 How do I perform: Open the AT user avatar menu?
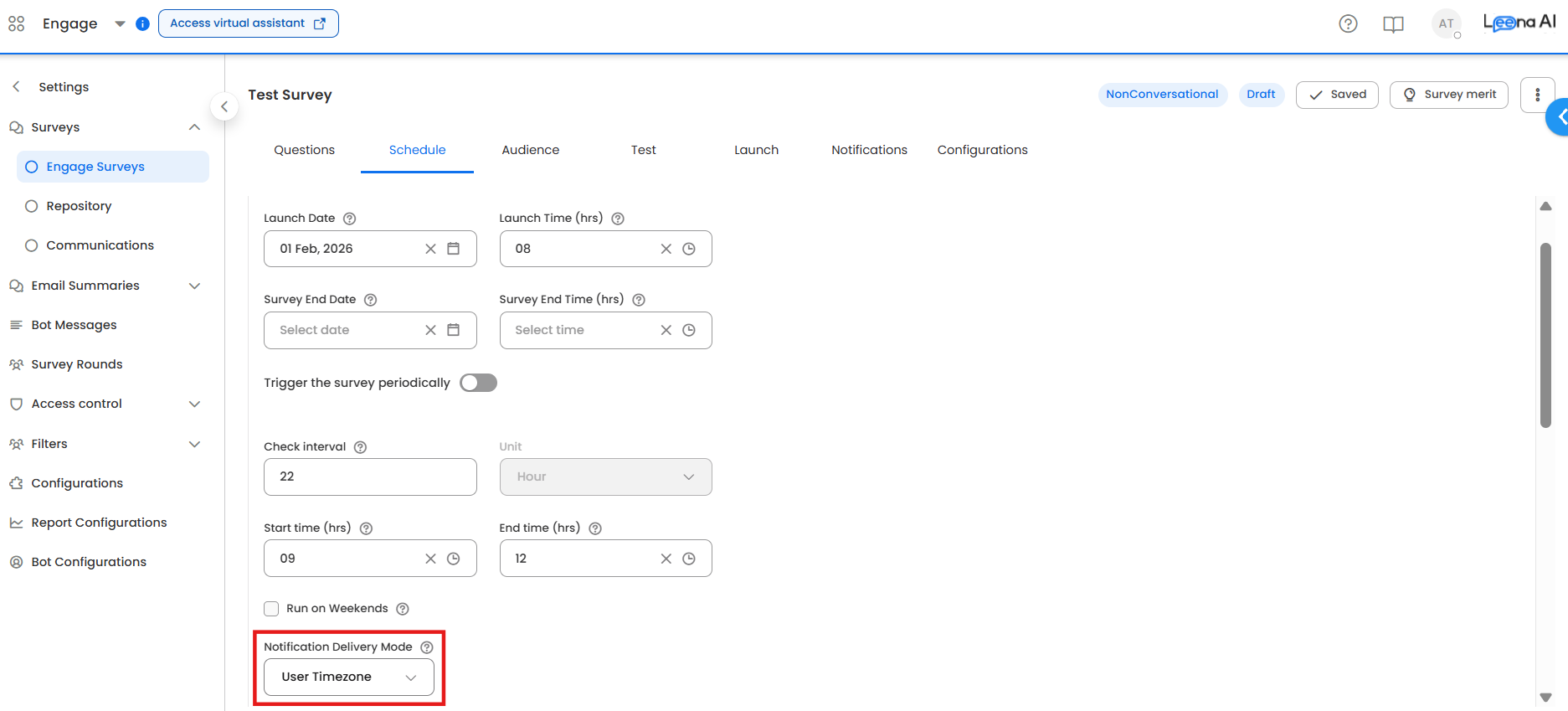pyautogui.click(x=1447, y=23)
